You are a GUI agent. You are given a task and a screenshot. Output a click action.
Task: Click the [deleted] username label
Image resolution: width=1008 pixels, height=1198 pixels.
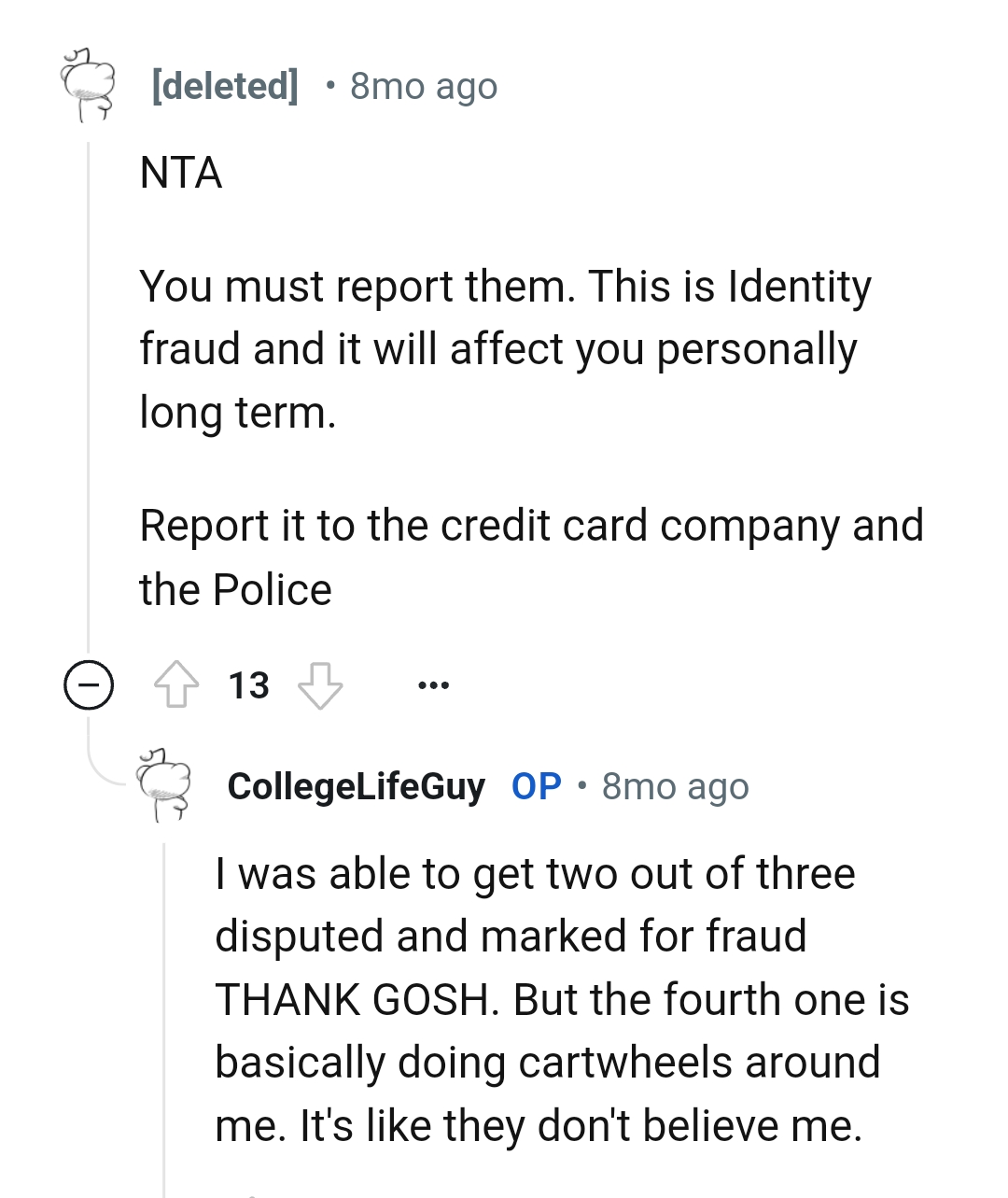223,86
